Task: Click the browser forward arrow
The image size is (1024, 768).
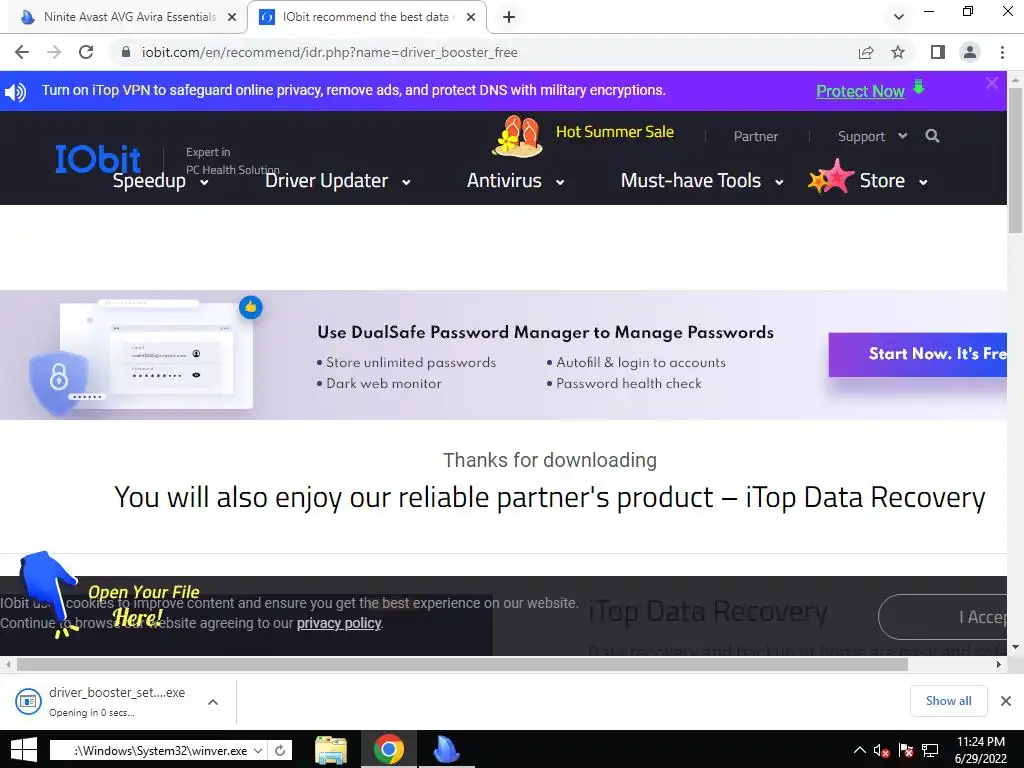Action: (x=54, y=52)
